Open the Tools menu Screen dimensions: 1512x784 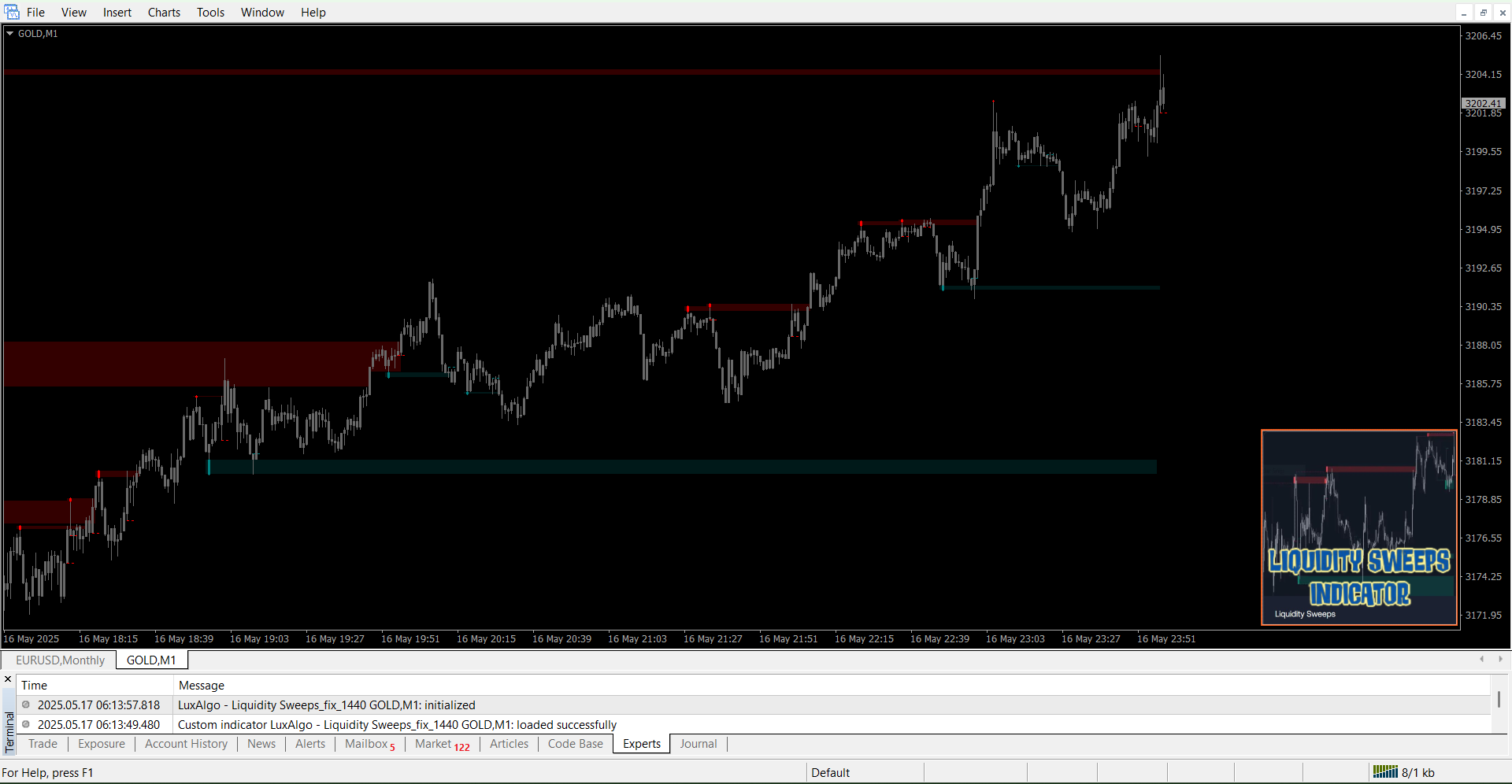pos(209,12)
